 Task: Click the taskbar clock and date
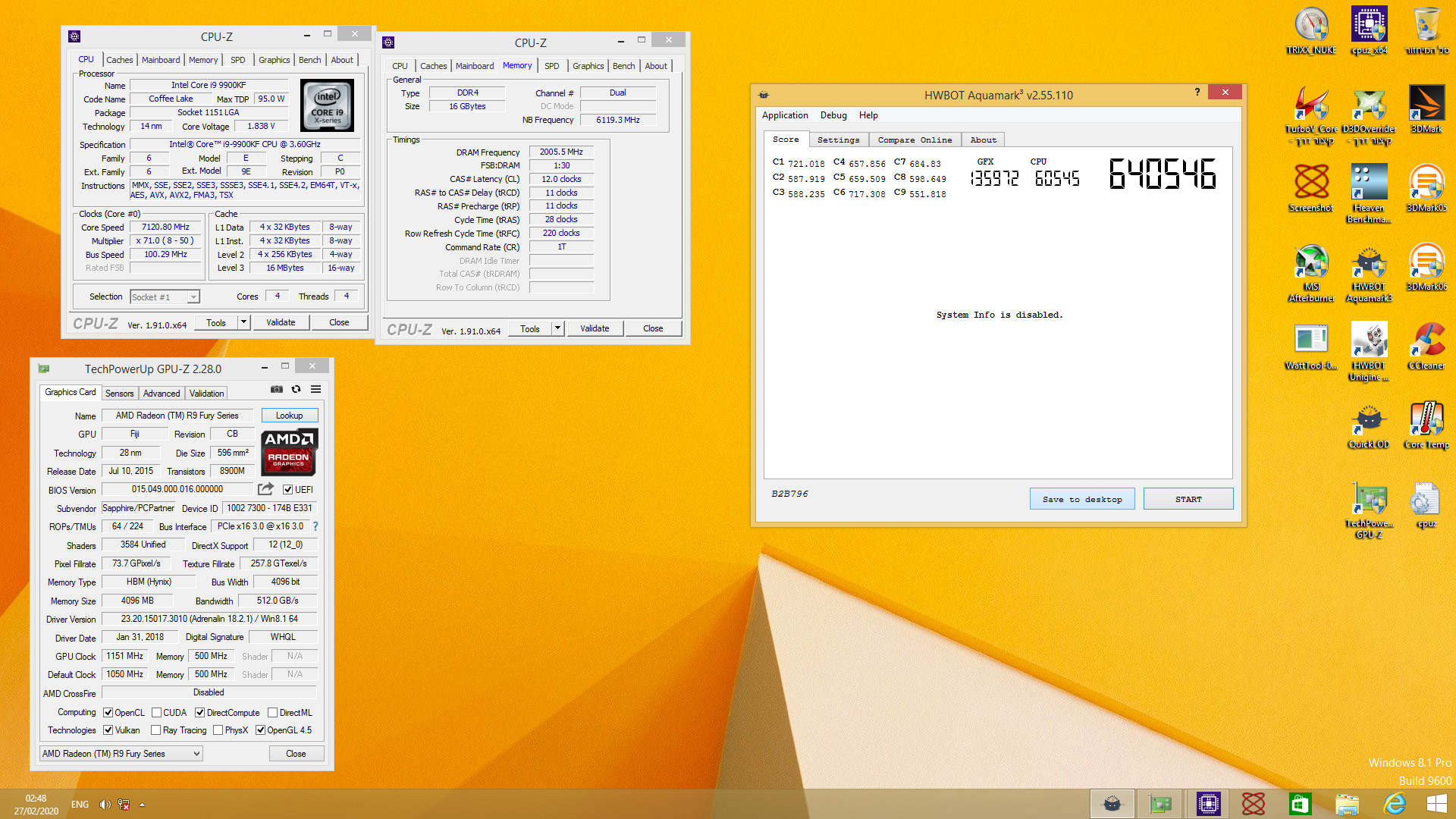coord(36,805)
